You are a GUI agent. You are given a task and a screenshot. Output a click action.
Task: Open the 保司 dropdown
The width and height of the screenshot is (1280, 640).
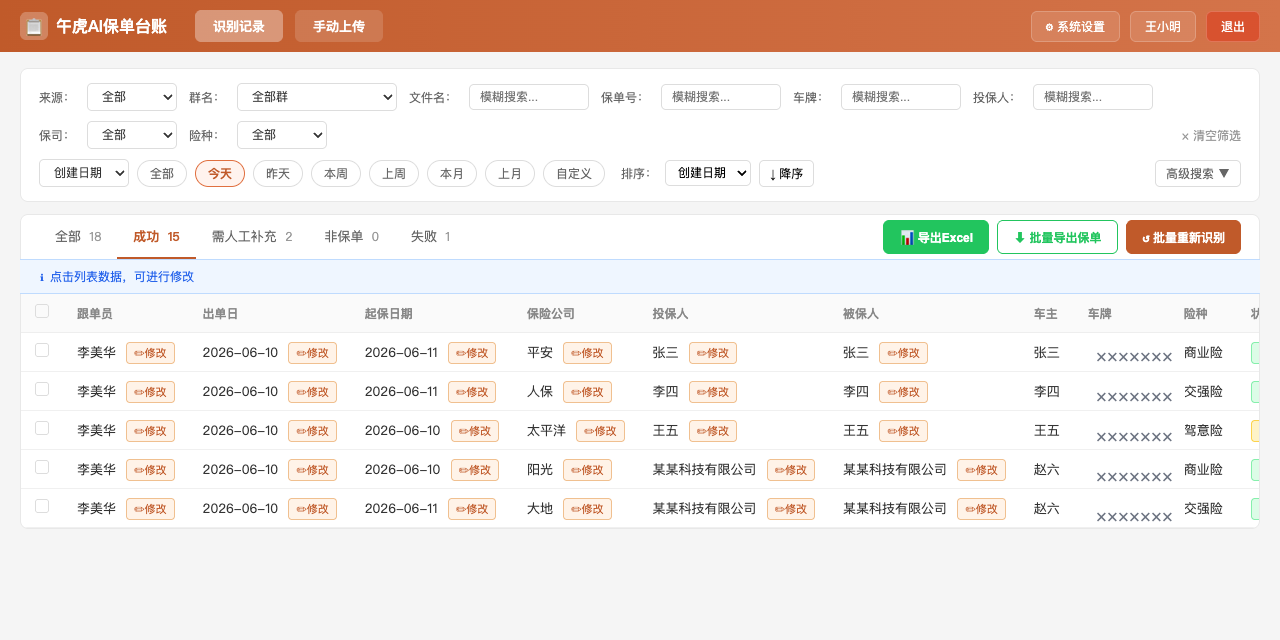(x=132, y=135)
